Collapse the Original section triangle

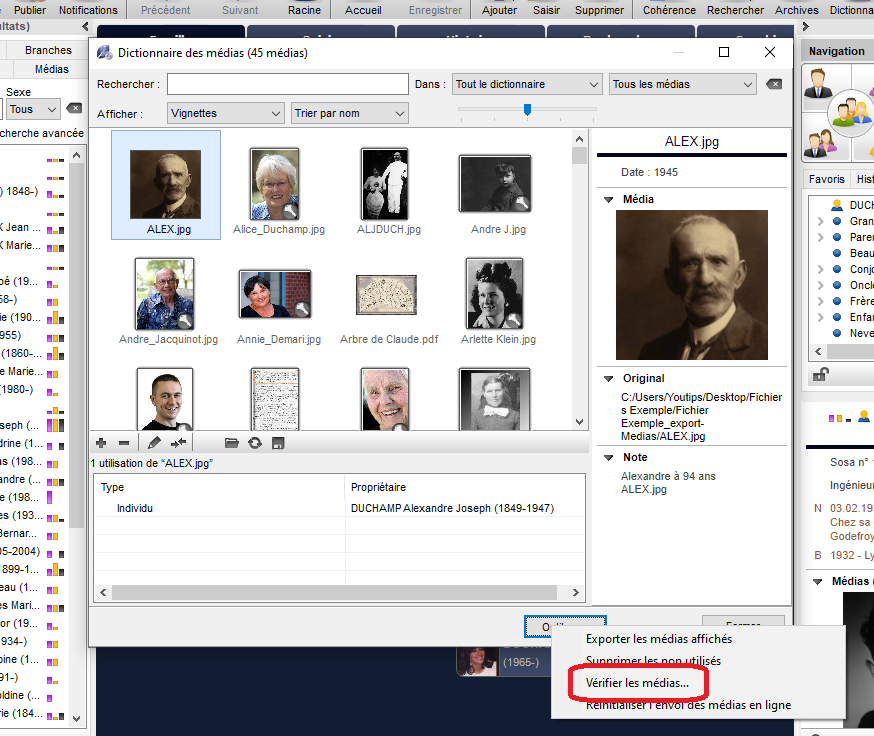pyautogui.click(x=609, y=379)
